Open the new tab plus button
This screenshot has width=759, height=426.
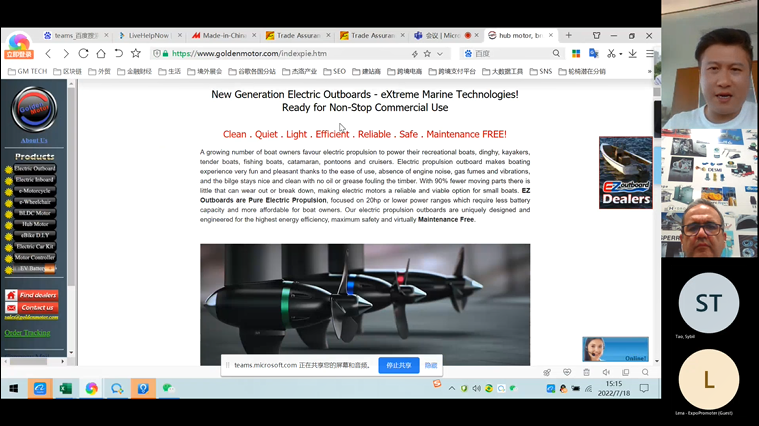click(569, 35)
